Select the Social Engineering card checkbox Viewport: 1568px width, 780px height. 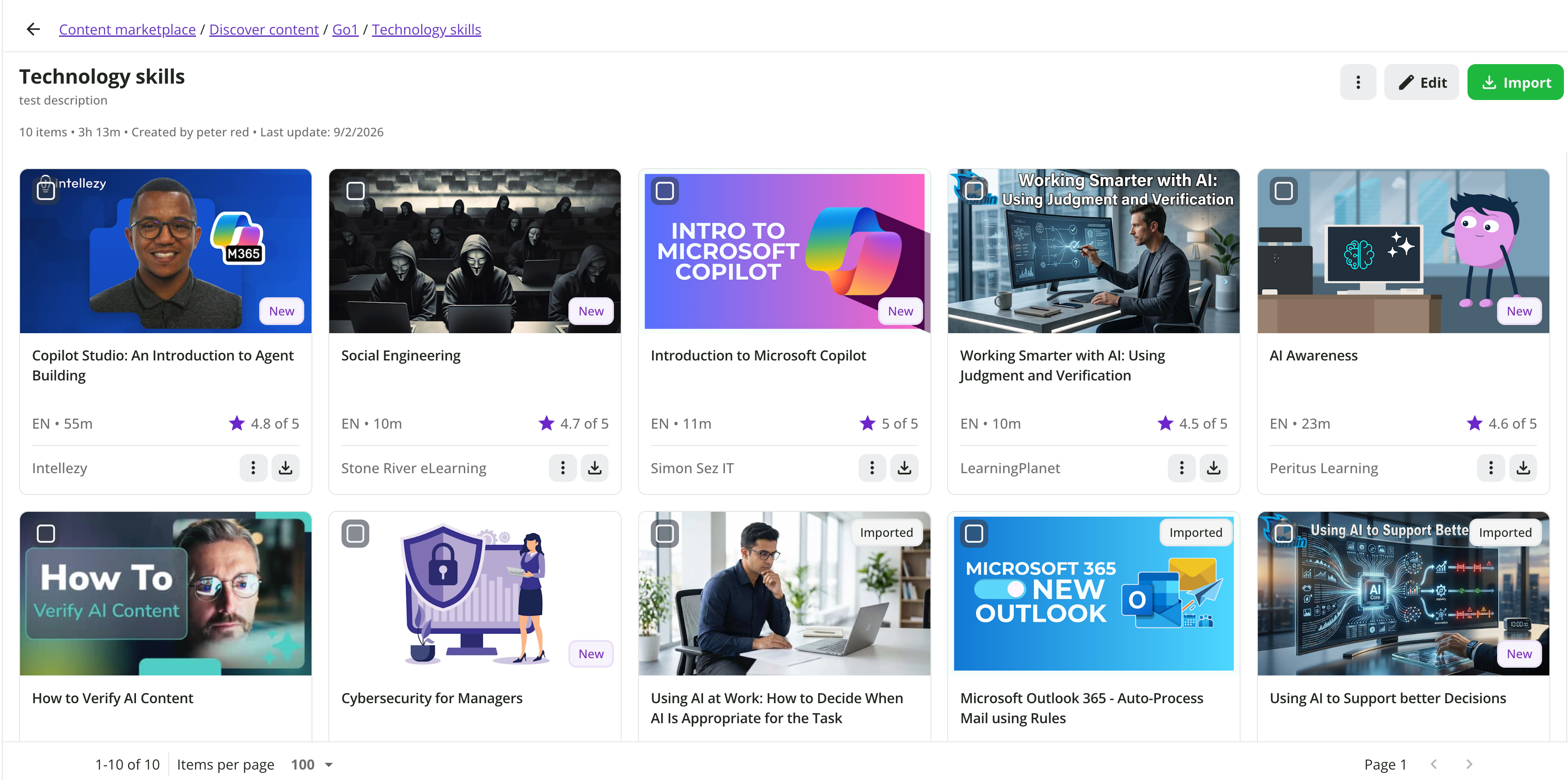coord(356,191)
